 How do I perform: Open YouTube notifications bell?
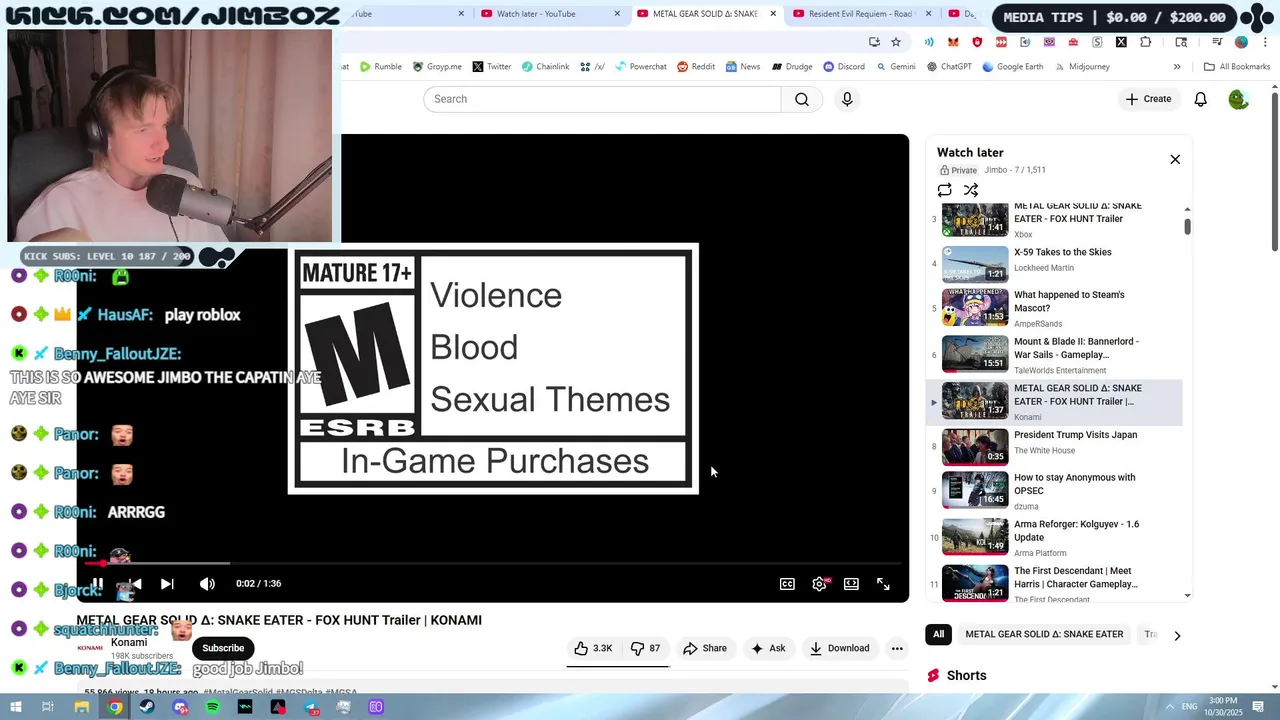click(x=1201, y=99)
